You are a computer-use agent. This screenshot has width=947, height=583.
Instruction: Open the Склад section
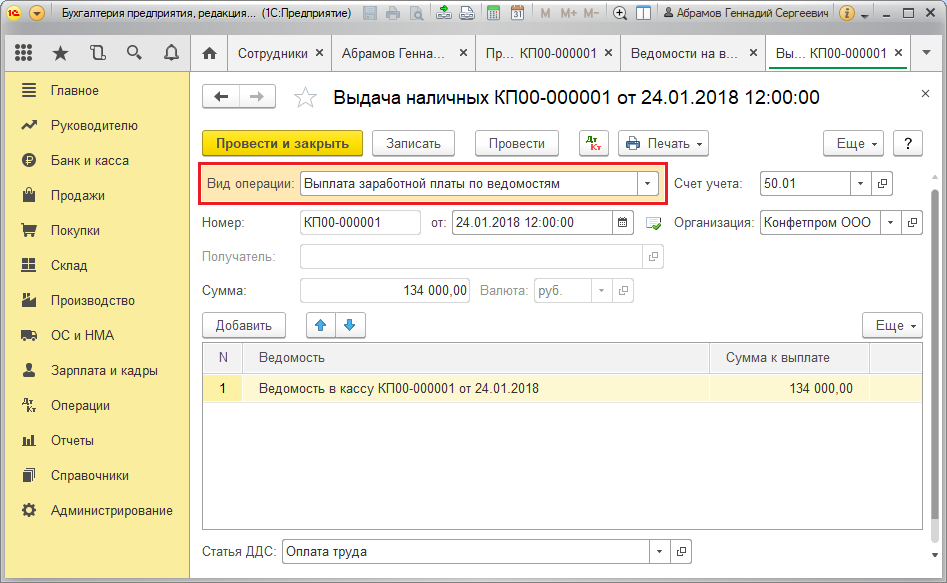click(69, 266)
